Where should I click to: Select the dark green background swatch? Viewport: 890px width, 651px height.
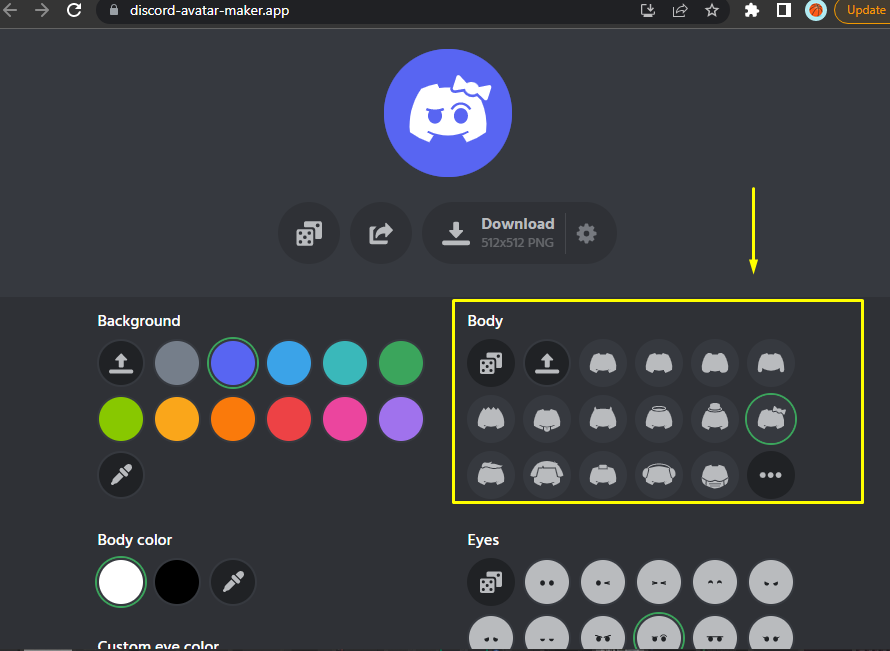click(401, 363)
